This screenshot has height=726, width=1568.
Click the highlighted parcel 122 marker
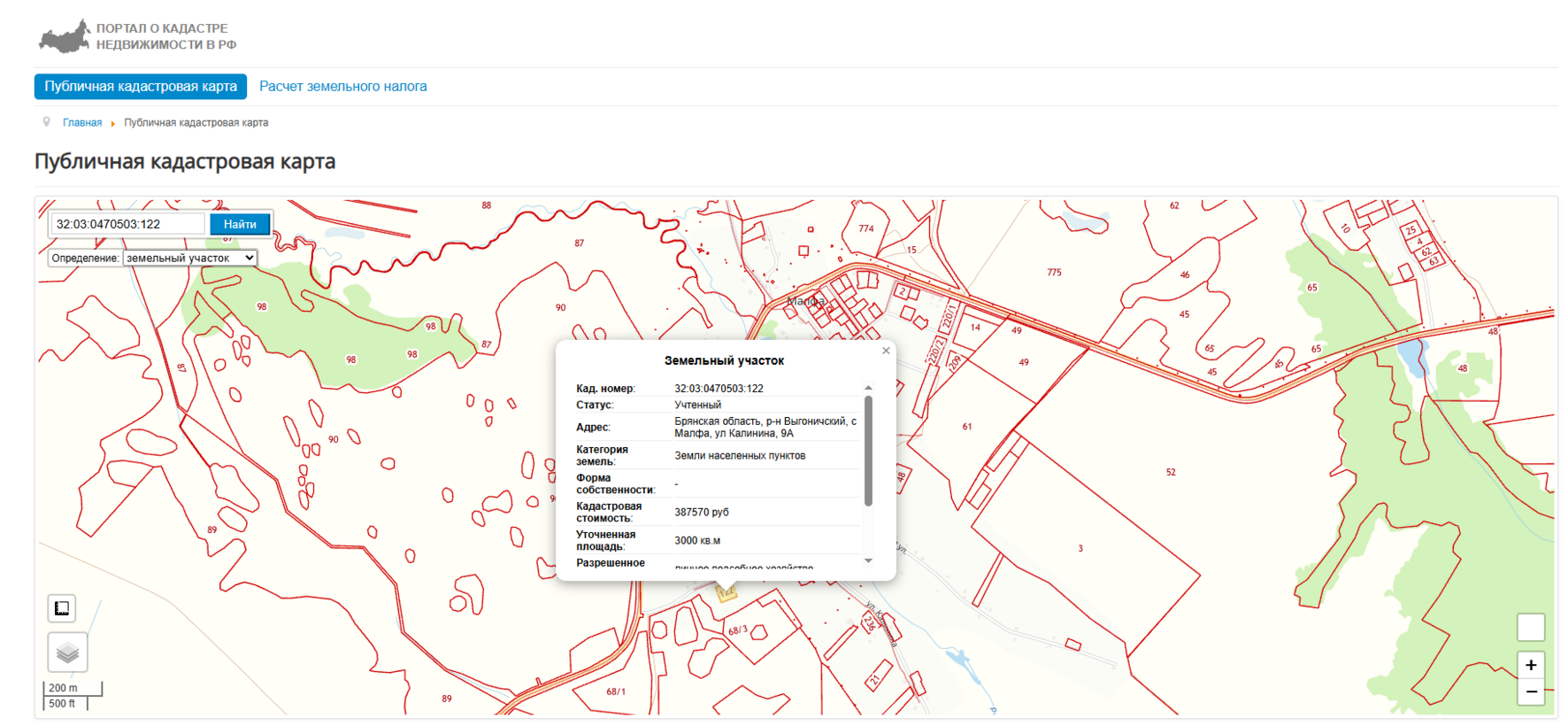[726, 594]
